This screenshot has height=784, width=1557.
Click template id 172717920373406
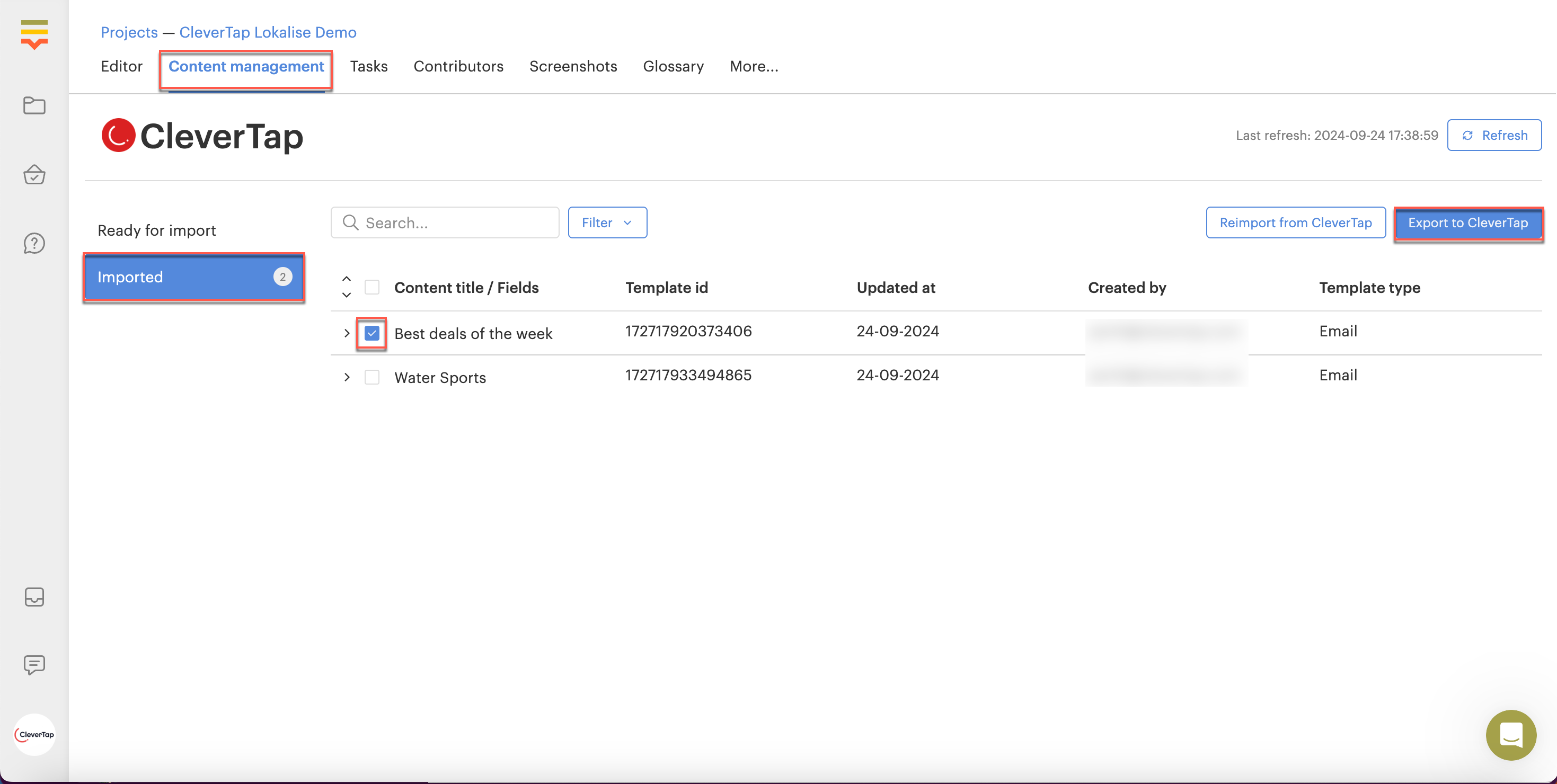click(x=688, y=331)
